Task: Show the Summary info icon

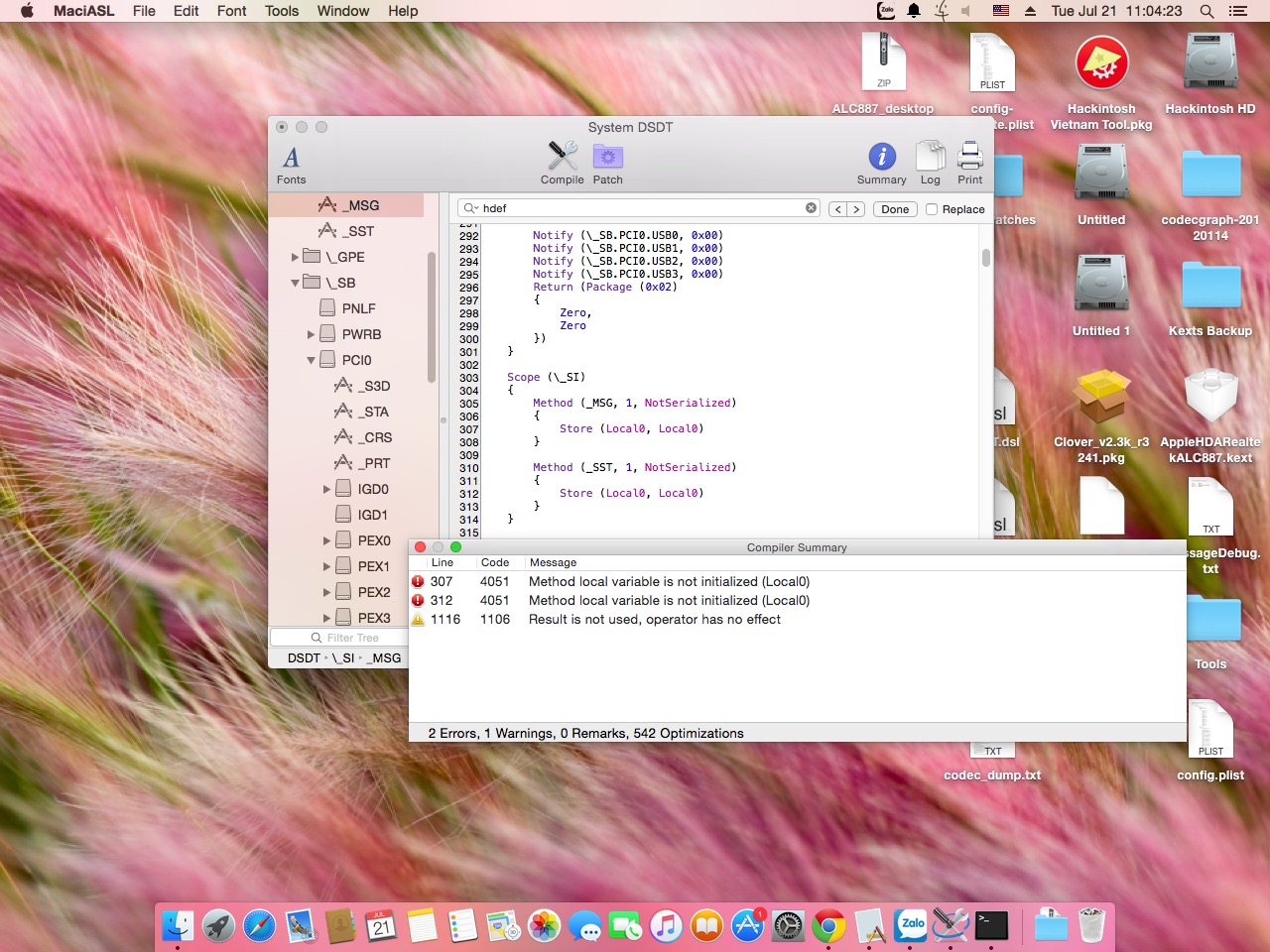Action: coord(882,157)
